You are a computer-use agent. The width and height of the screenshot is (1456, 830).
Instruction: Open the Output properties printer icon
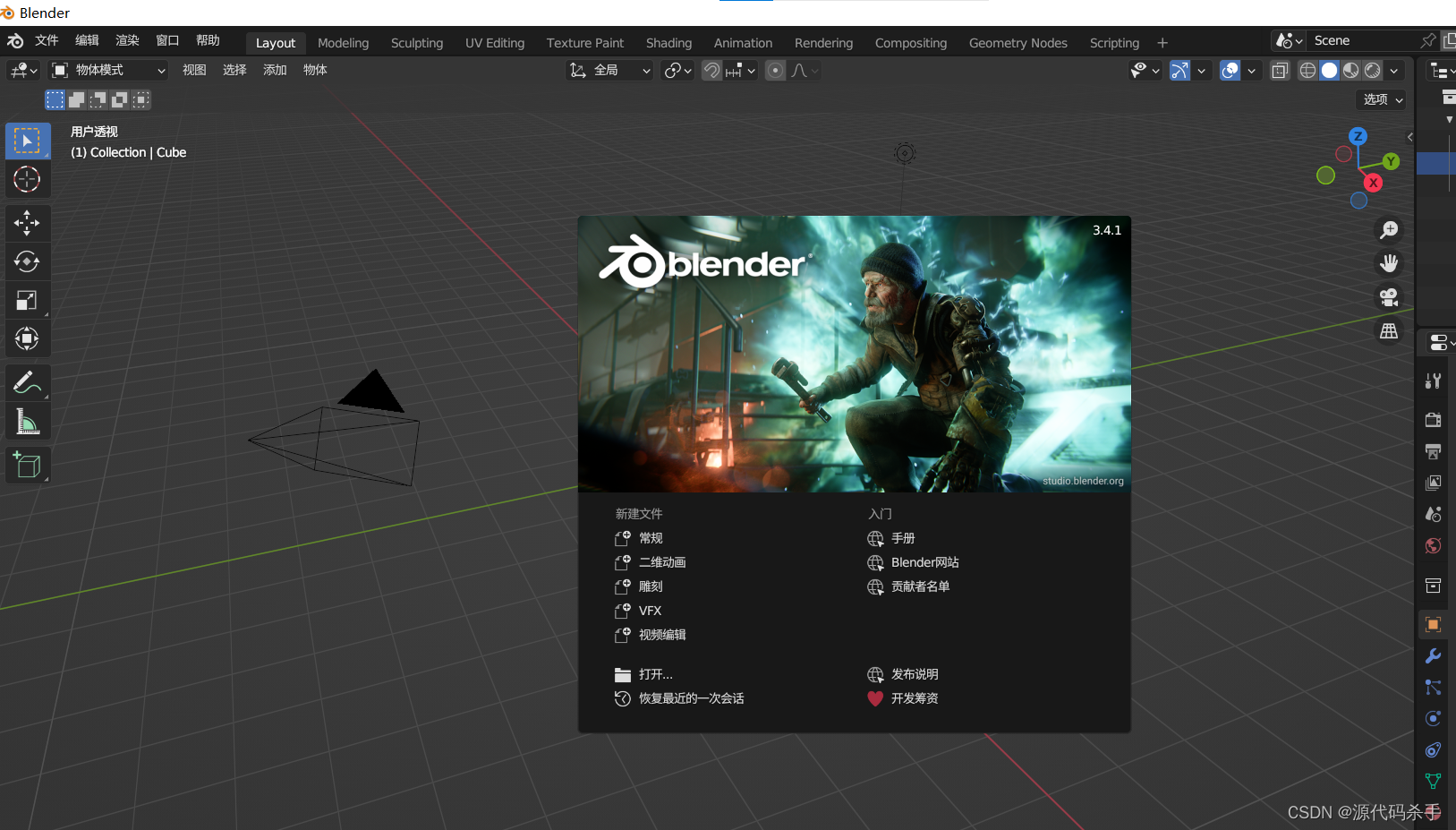point(1433,451)
